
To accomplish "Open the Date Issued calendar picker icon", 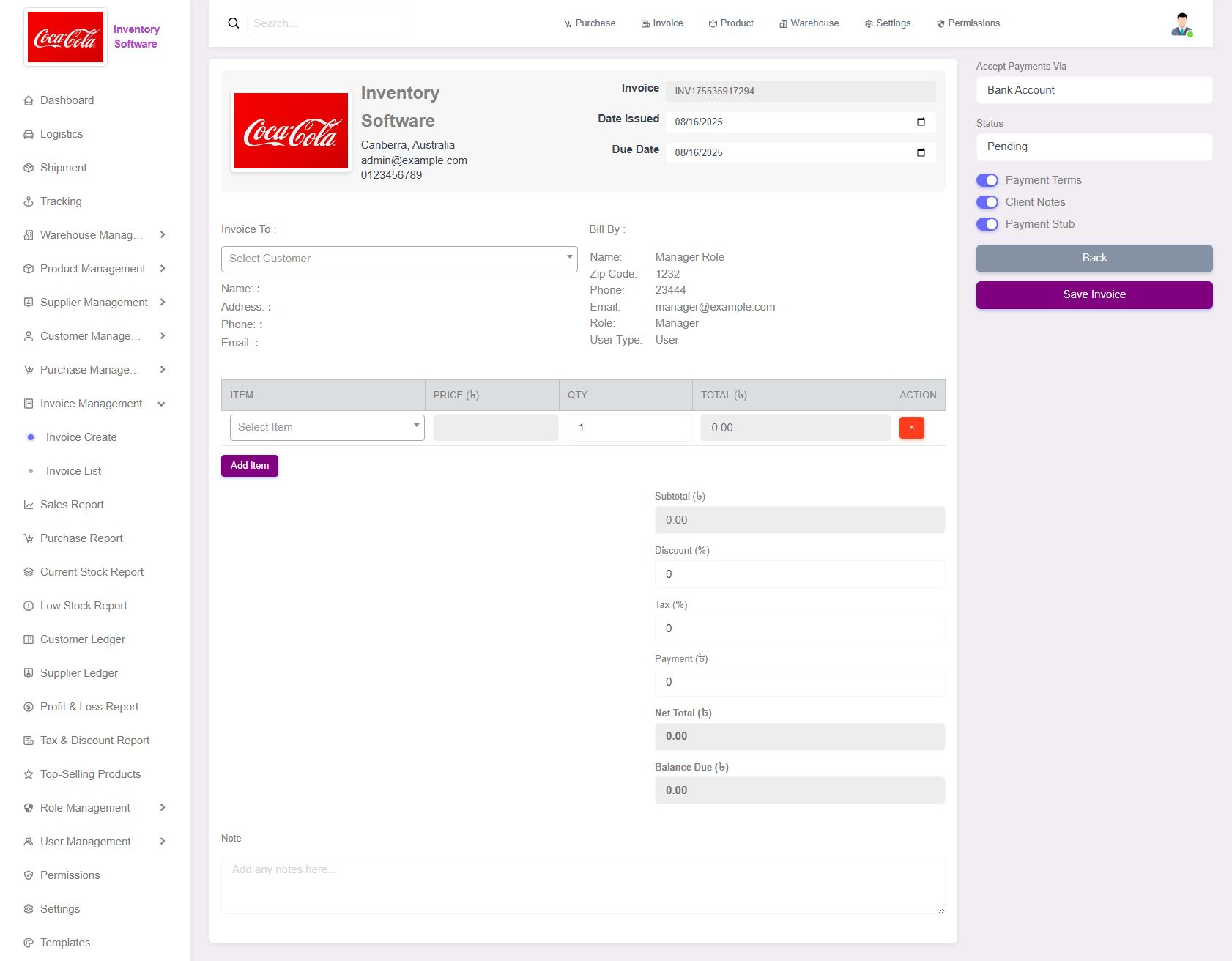I will [x=921, y=122].
